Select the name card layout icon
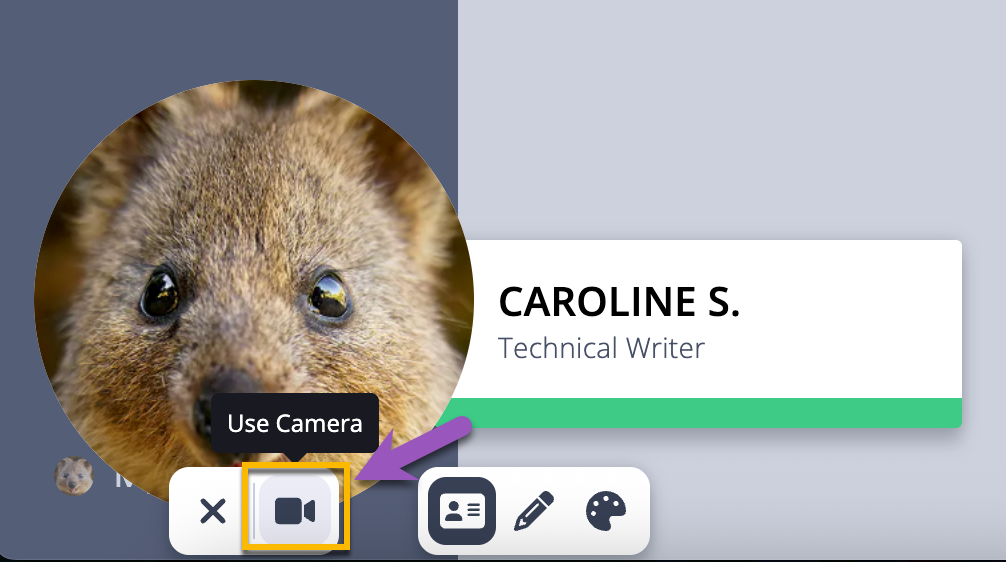The width and height of the screenshot is (1006, 562). click(462, 511)
